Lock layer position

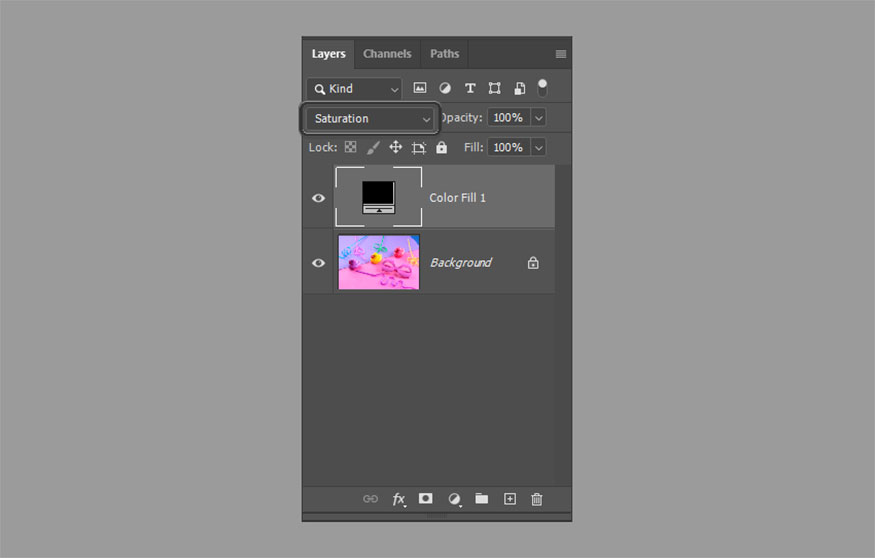pos(396,147)
